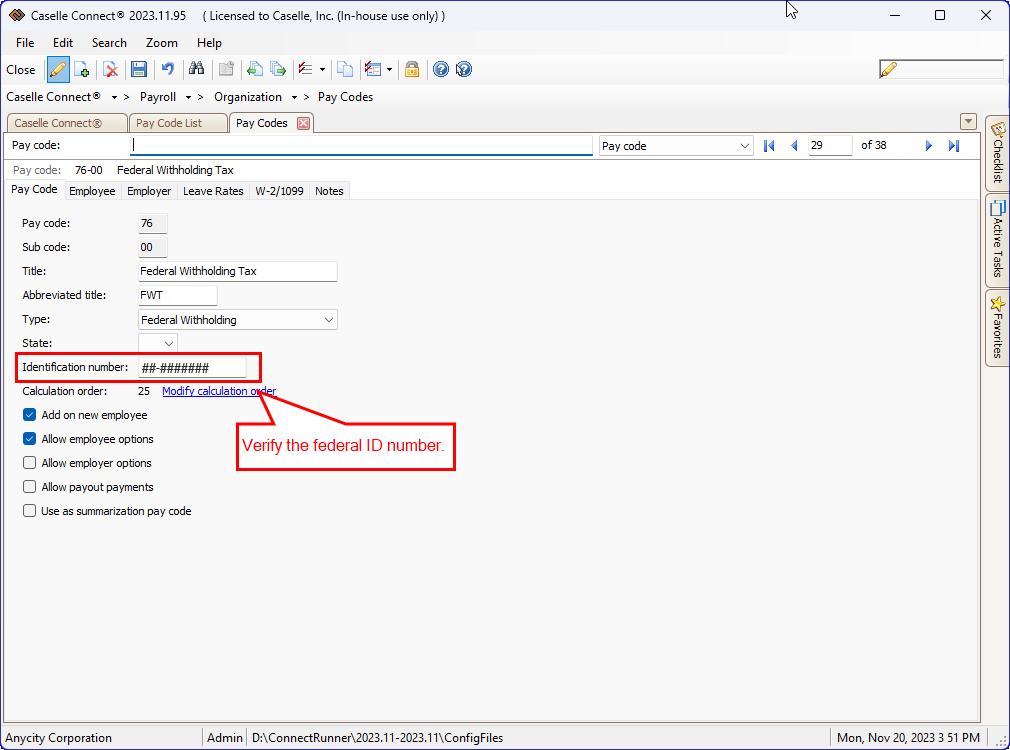Select the Edit pencil tool in the toolbar
Screen dimensions: 1010x750
click(57, 69)
